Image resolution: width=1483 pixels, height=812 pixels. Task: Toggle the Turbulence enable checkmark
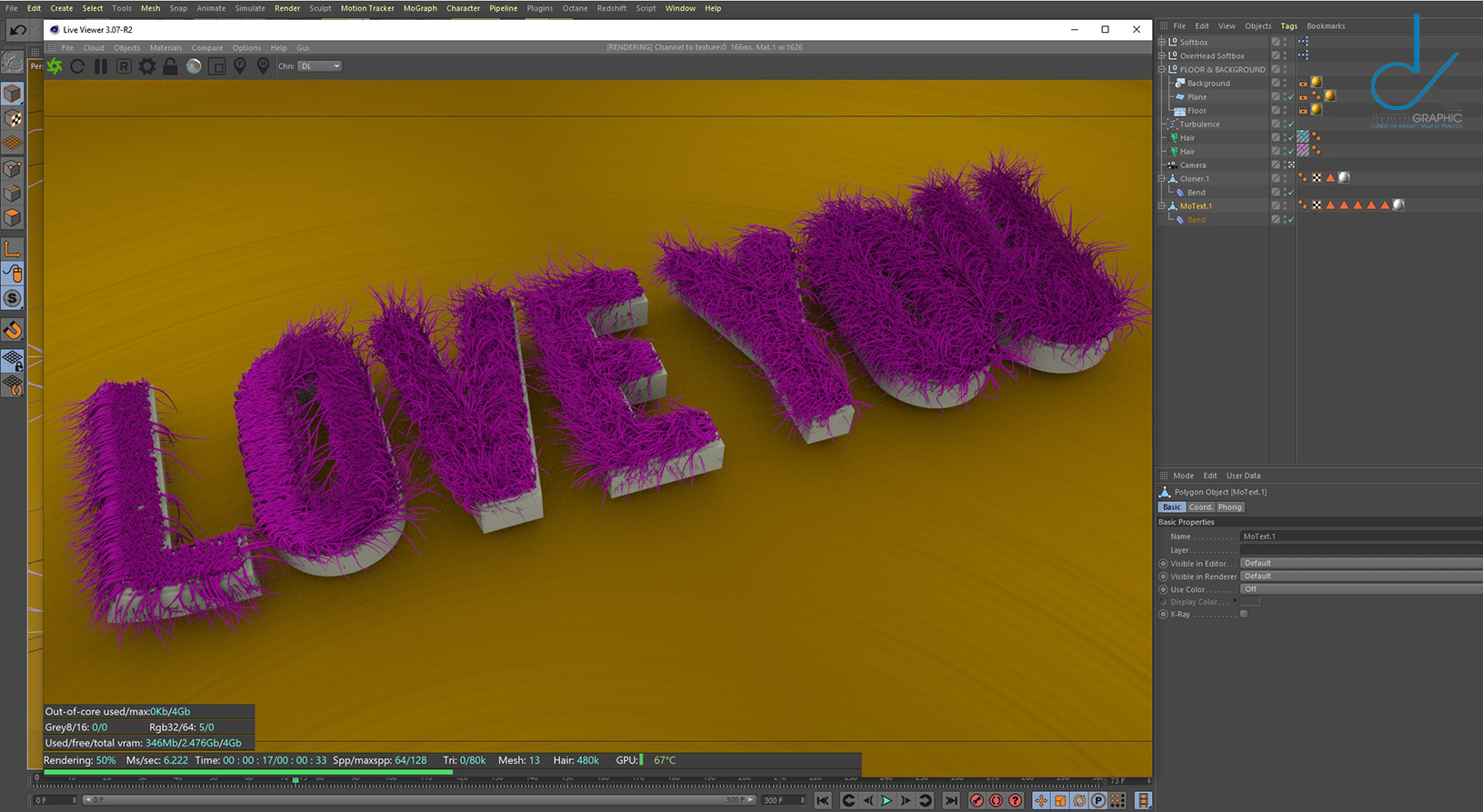coord(1290,125)
